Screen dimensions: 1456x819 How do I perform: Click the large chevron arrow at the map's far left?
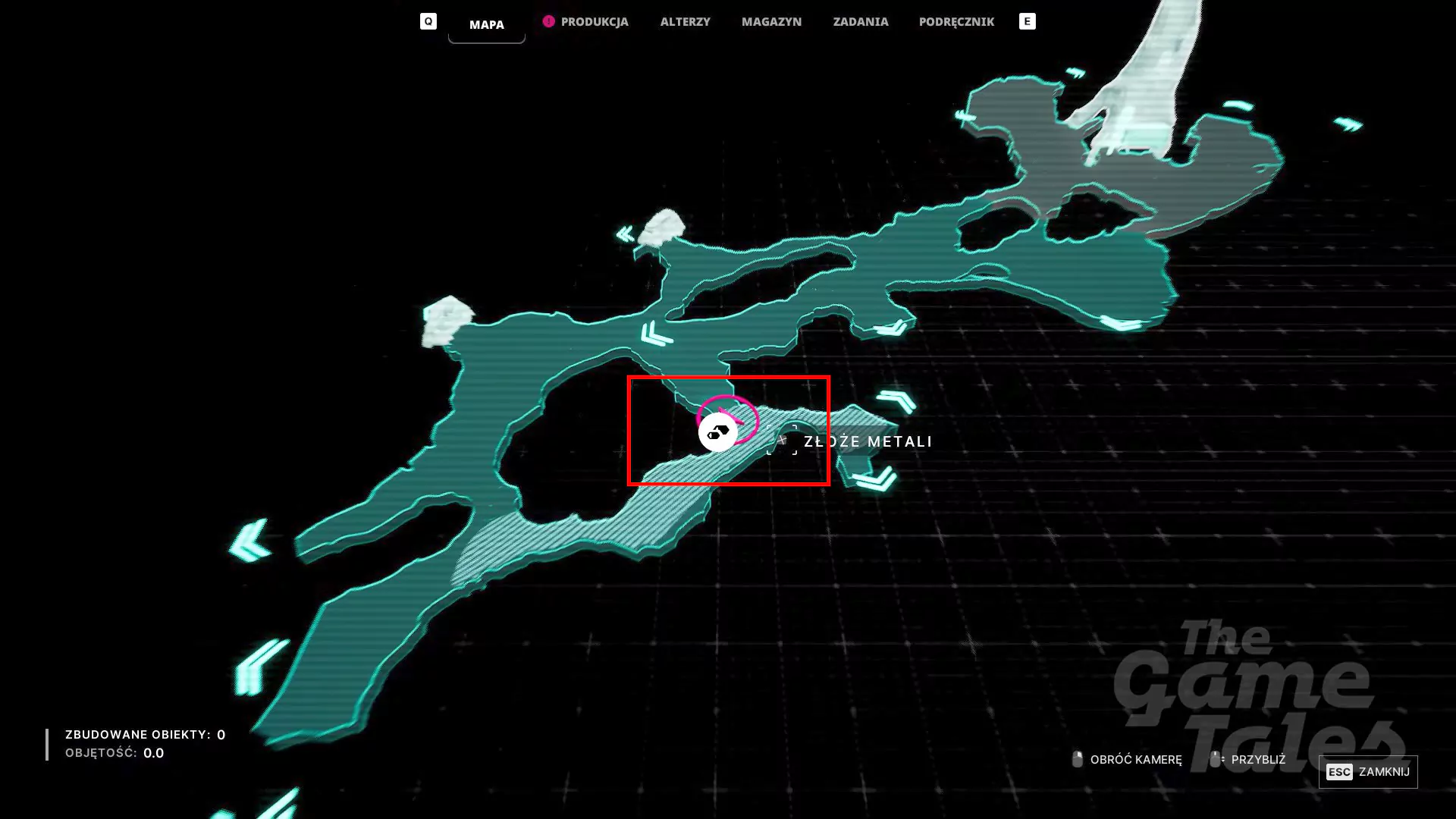[250, 541]
